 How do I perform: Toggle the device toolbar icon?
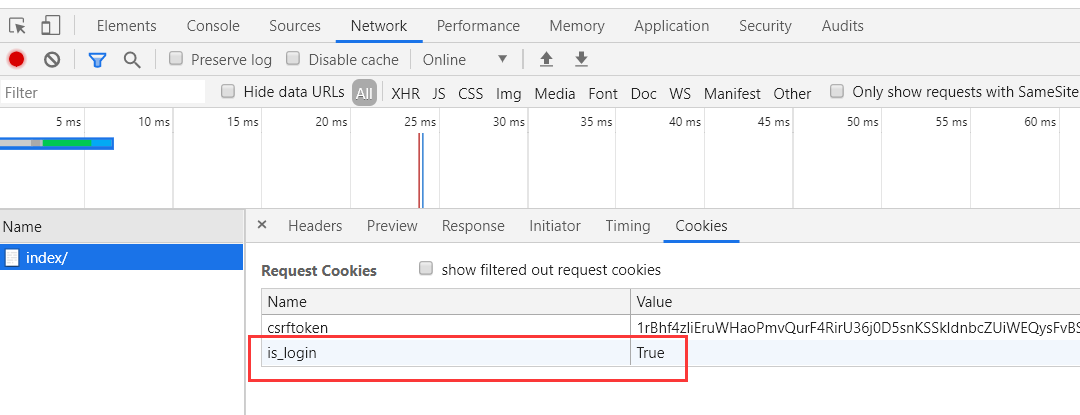(x=50, y=26)
